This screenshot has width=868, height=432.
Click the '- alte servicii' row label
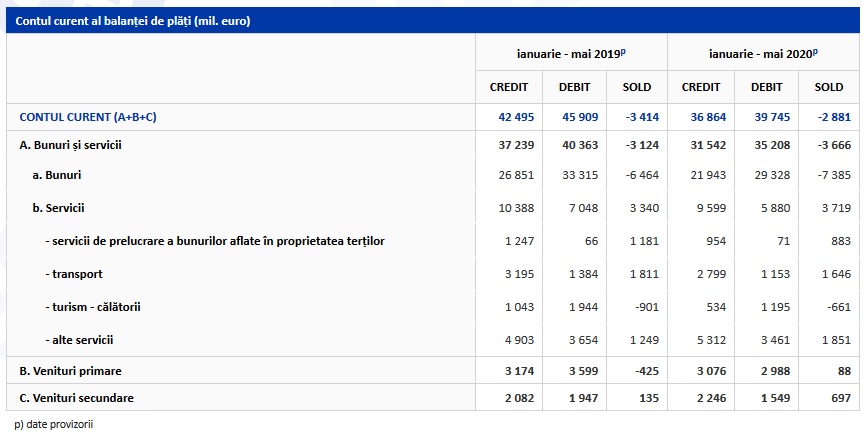pos(79,340)
